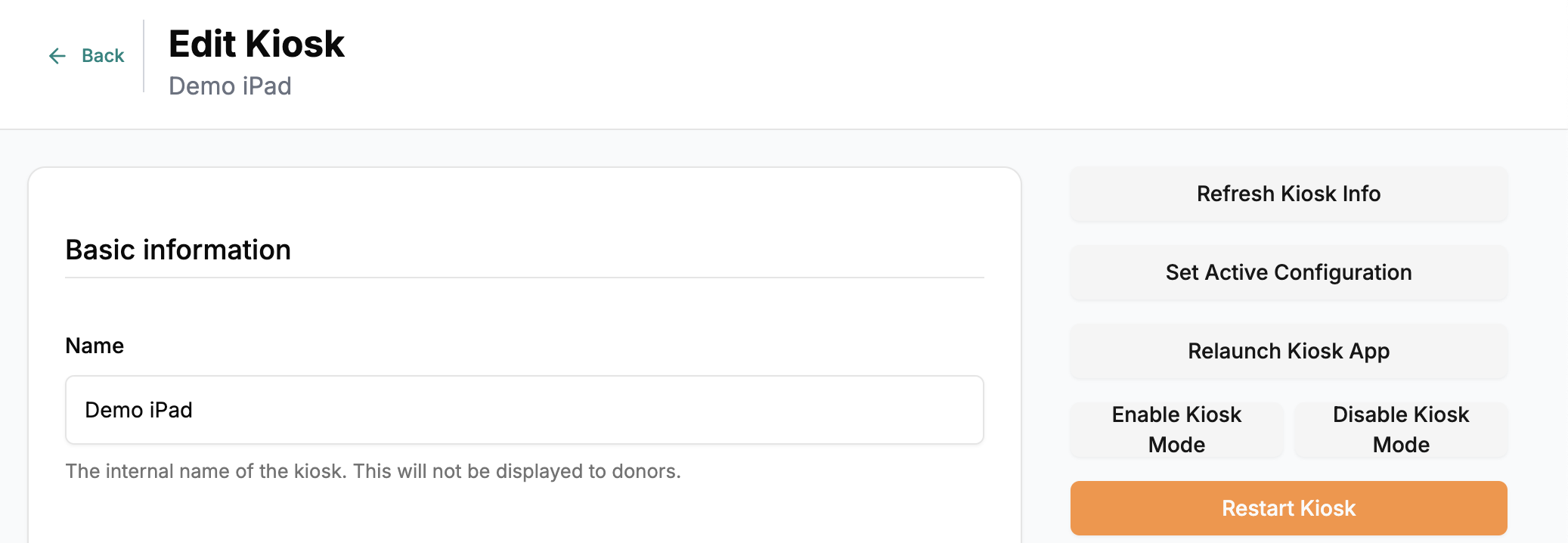Viewport: 1568px width, 543px height.
Task: Click the Basic information section heading
Action: point(178,250)
